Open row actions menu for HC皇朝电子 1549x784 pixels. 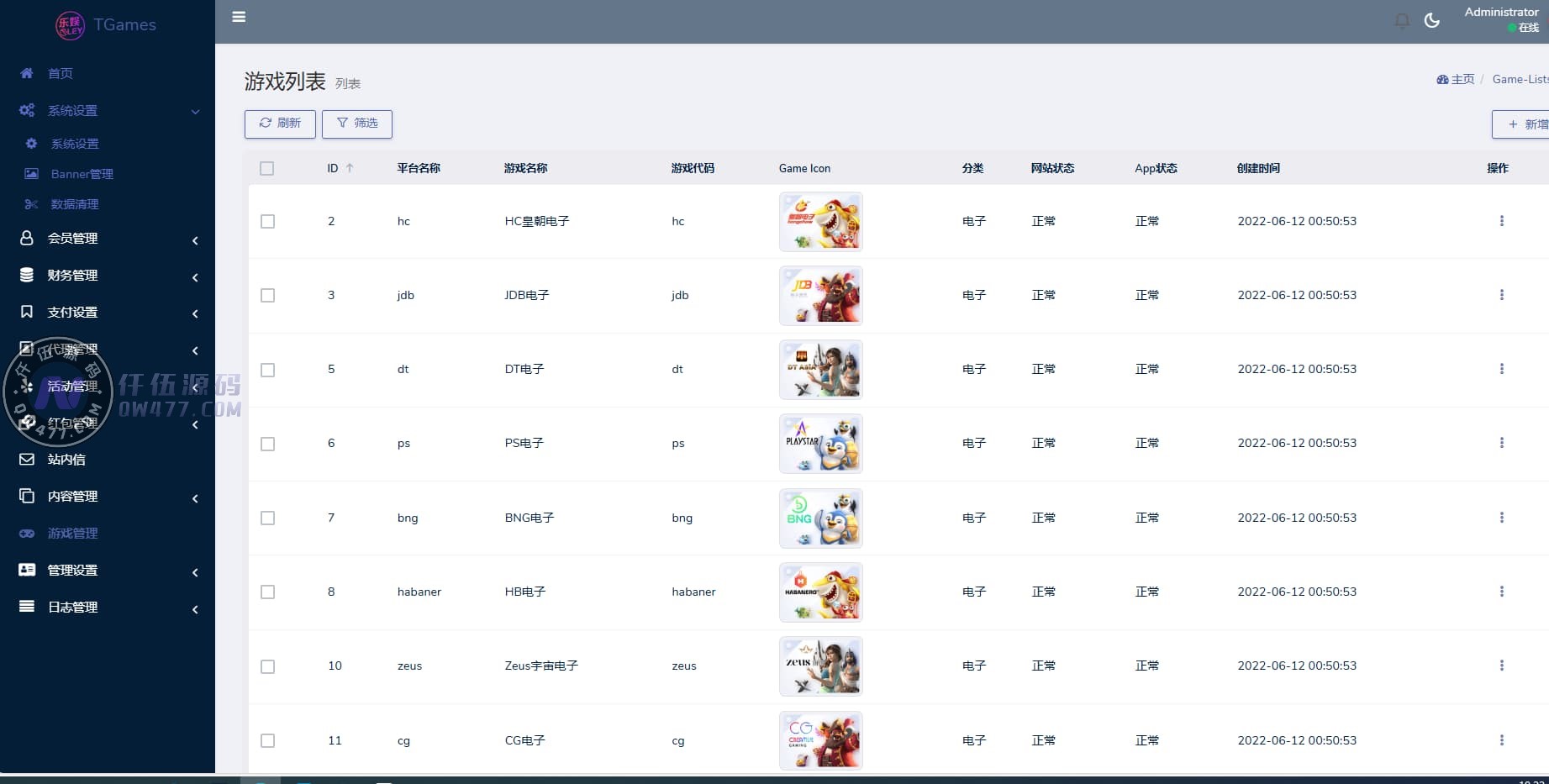pos(1501,221)
